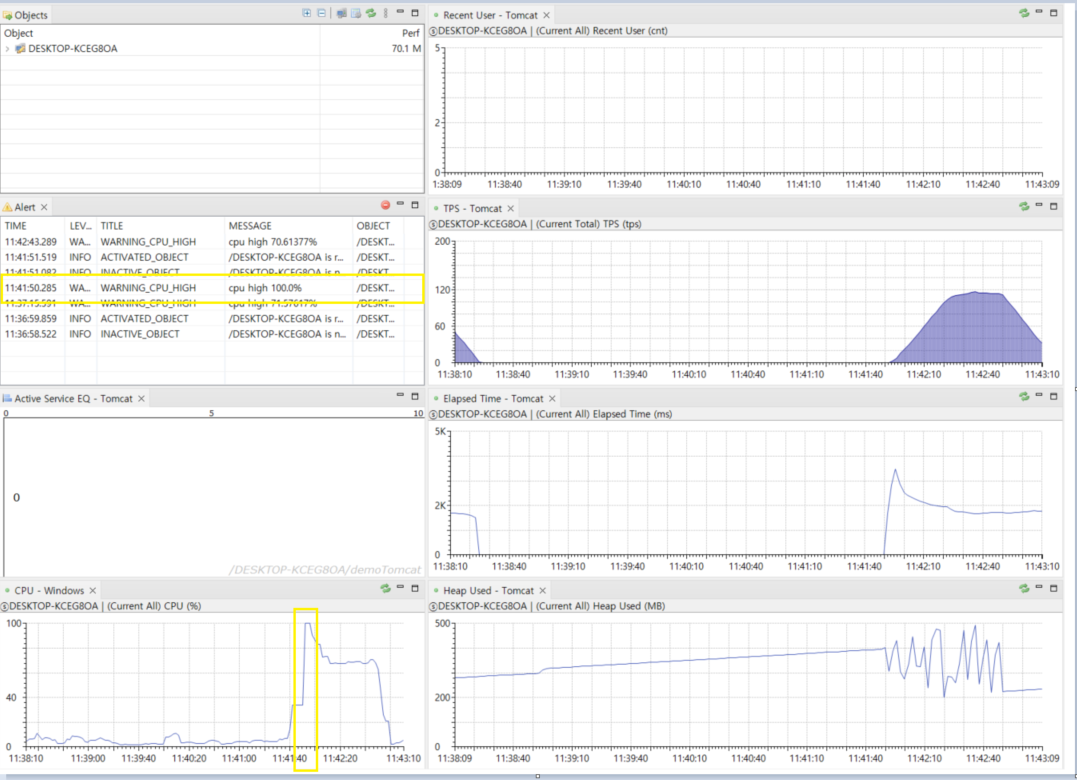Select the DESKTOP-KCEG8OA row in Objects
Screen dimensions: 1077x780
212,49
